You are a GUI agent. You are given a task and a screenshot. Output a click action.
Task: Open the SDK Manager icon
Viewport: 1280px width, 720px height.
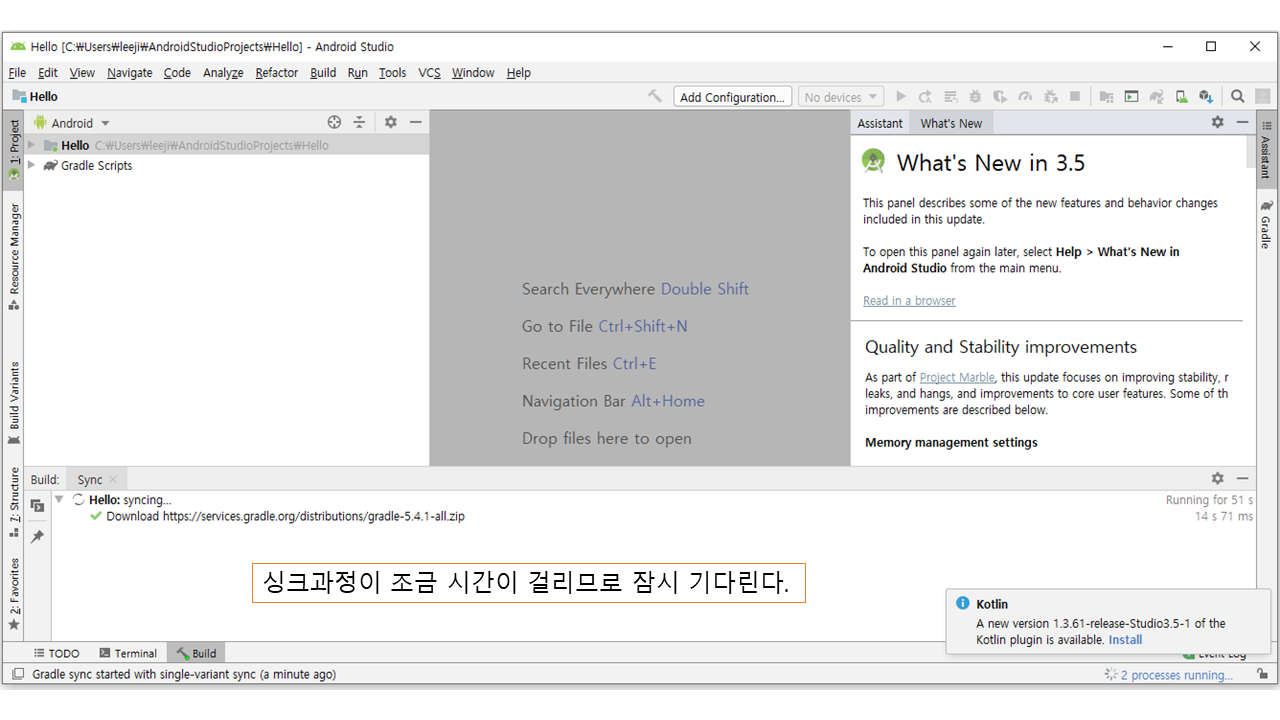[x=1206, y=97]
